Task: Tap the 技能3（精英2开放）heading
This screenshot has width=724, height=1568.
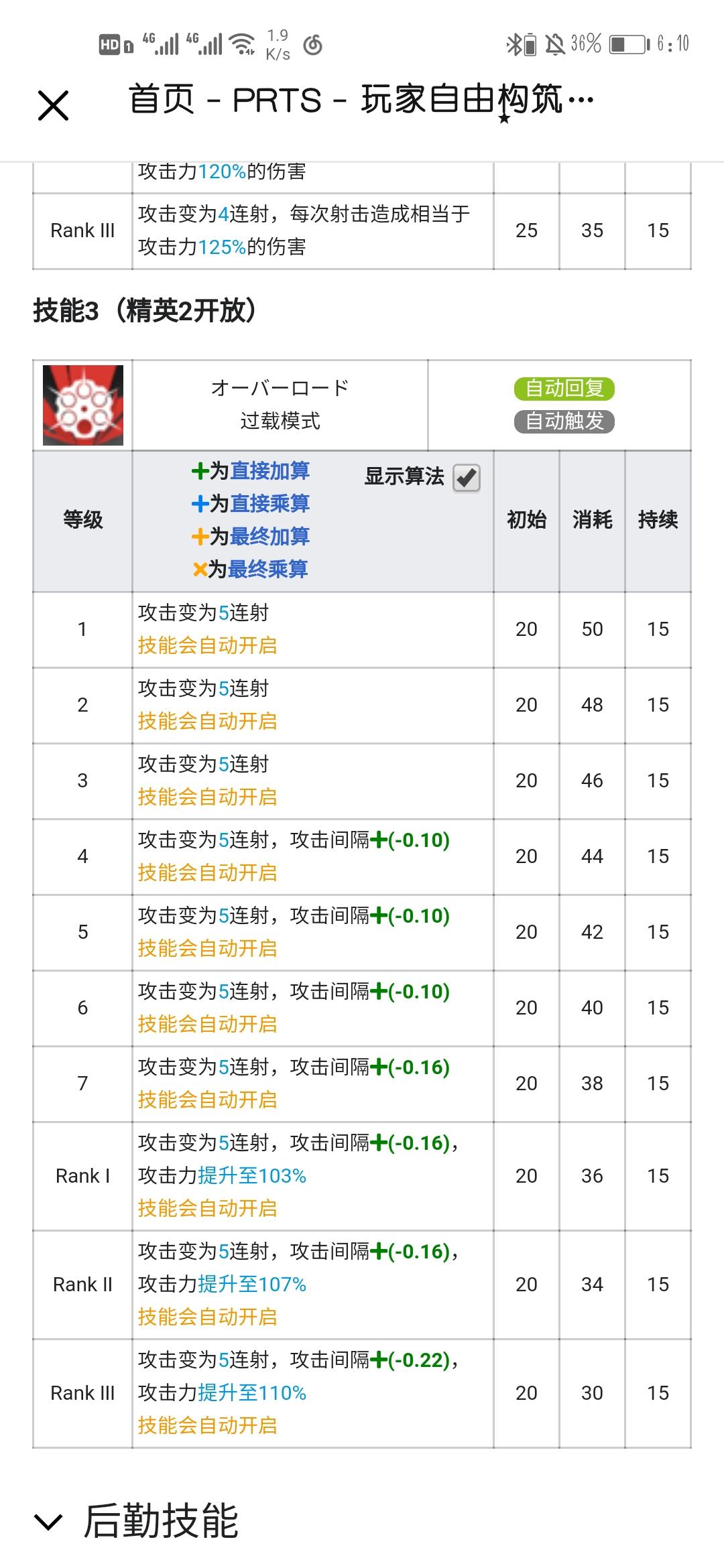Action: click(145, 311)
